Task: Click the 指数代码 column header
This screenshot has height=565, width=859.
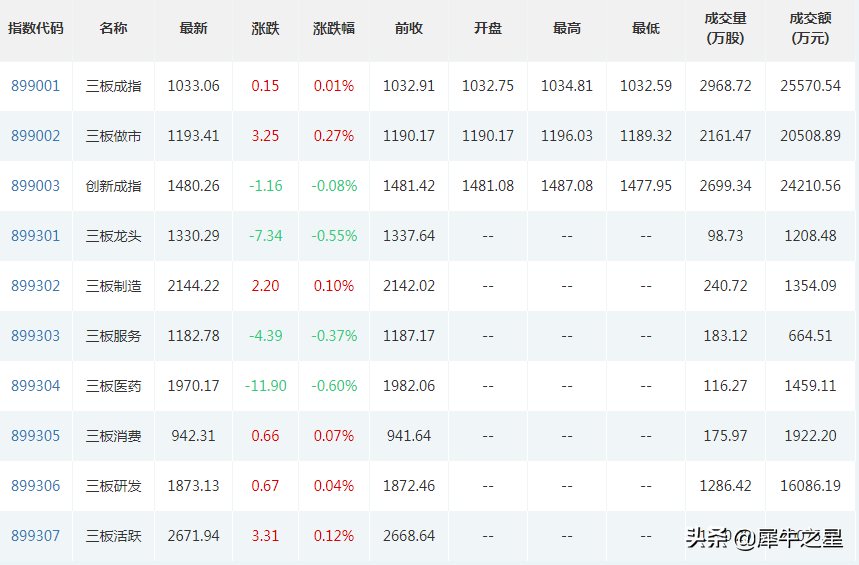Action: click(x=36, y=28)
